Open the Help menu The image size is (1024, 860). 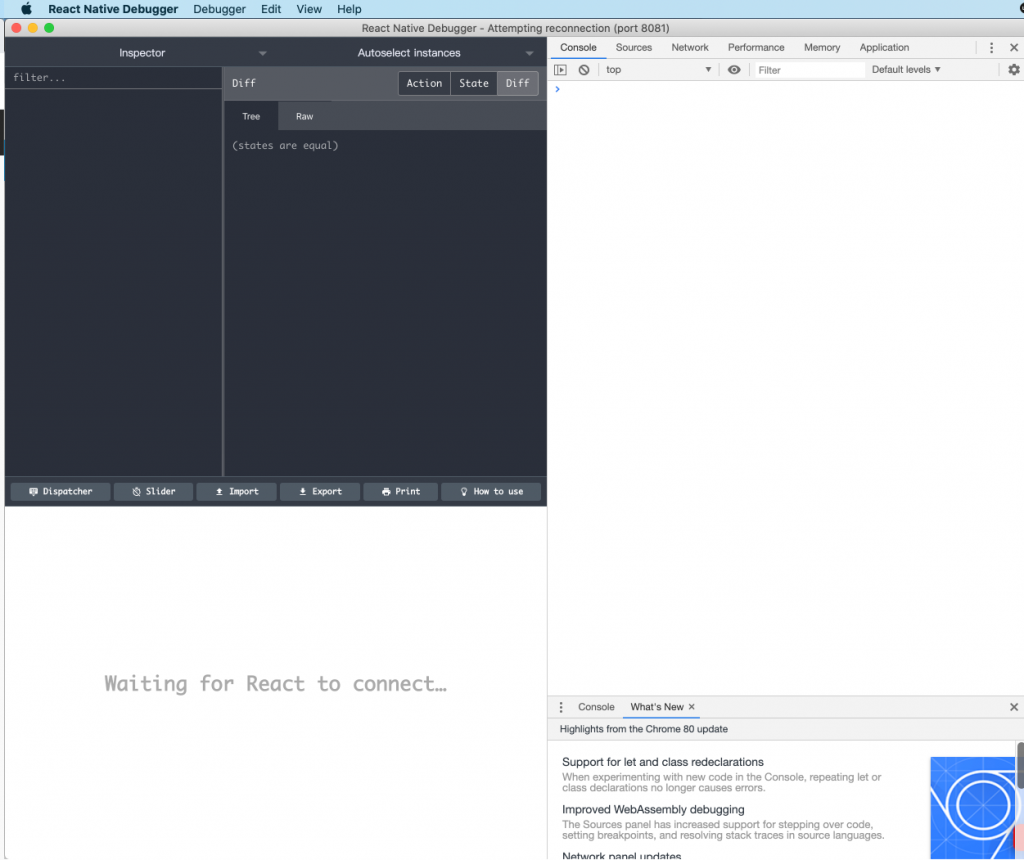(x=349, y=9)
